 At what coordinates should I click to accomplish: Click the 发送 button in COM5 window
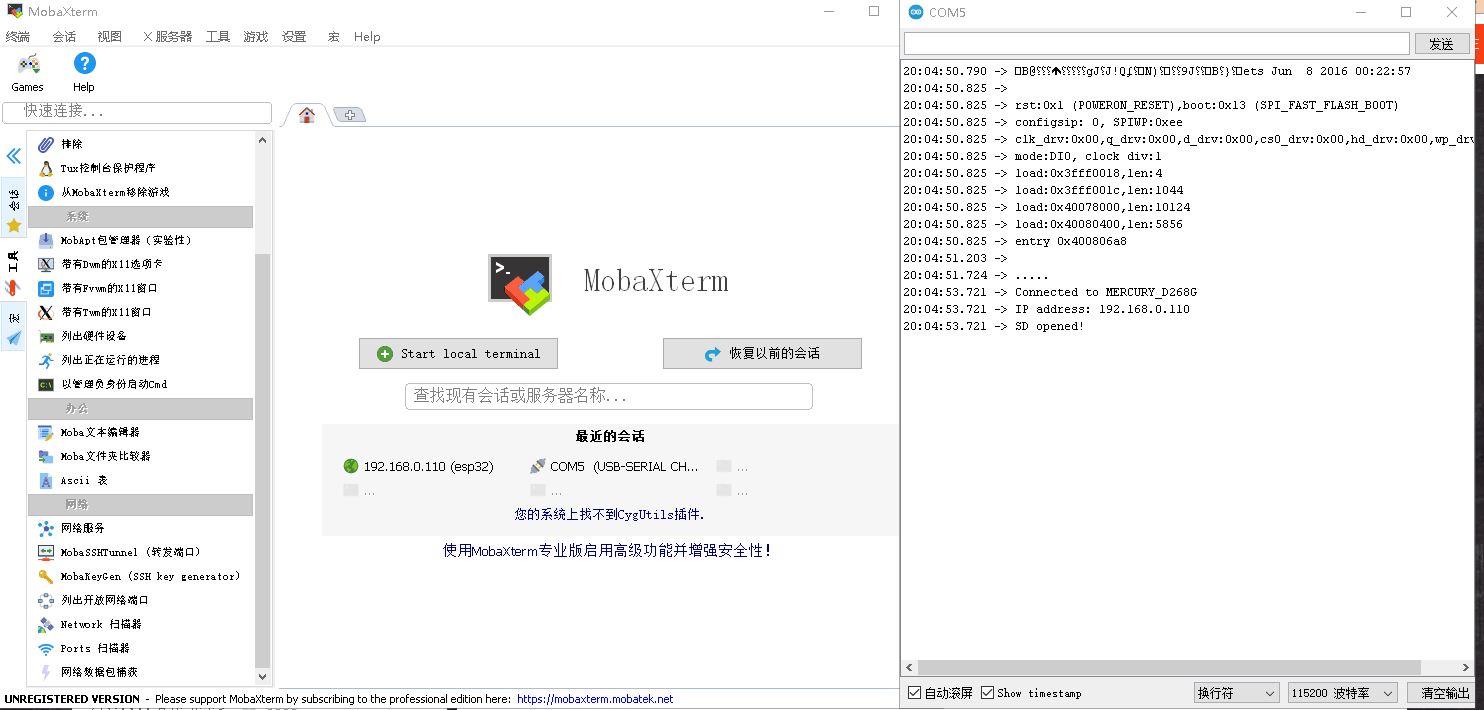pyautogui.click(x=1441, y=44)
